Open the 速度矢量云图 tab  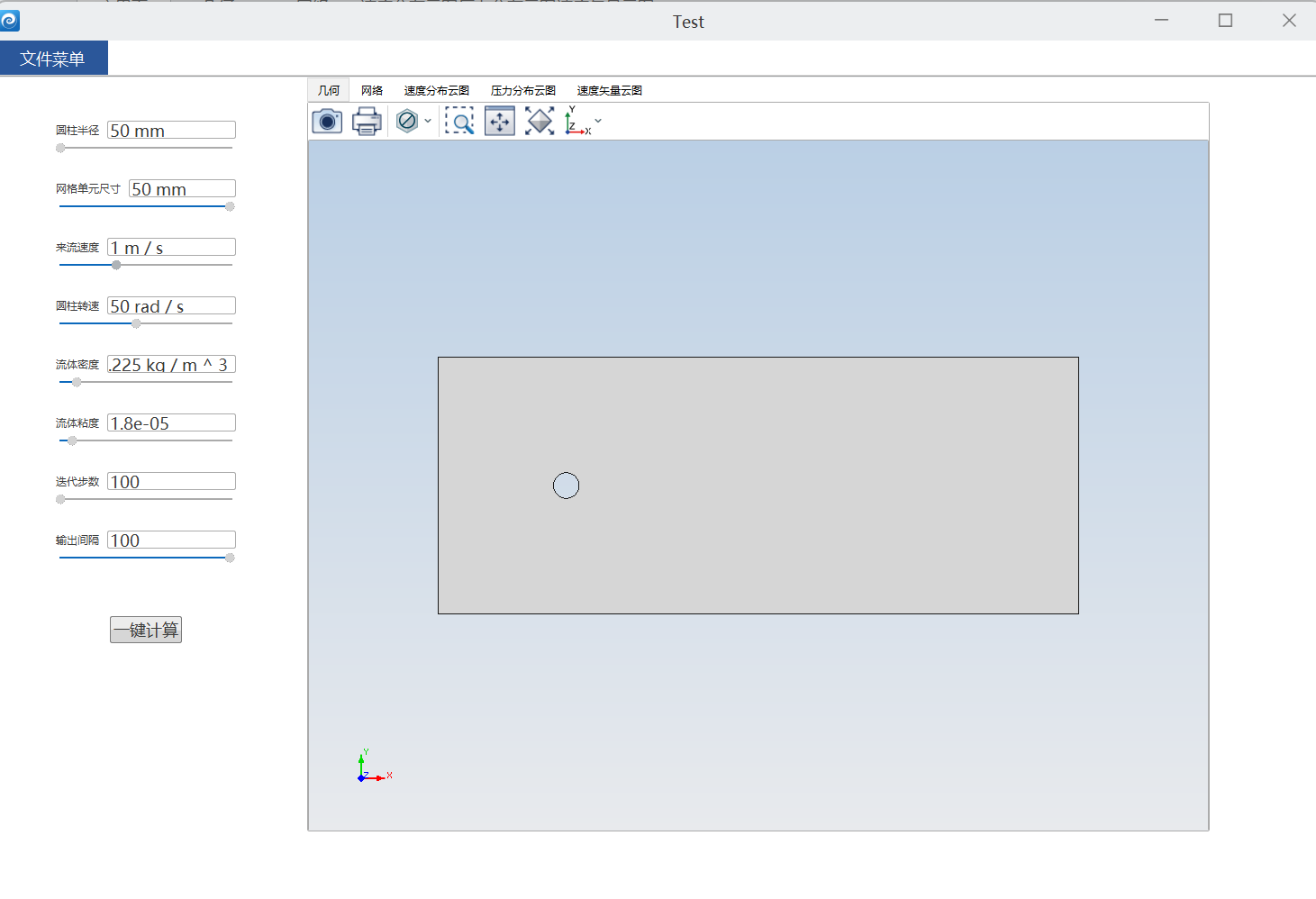click(610, 90)
